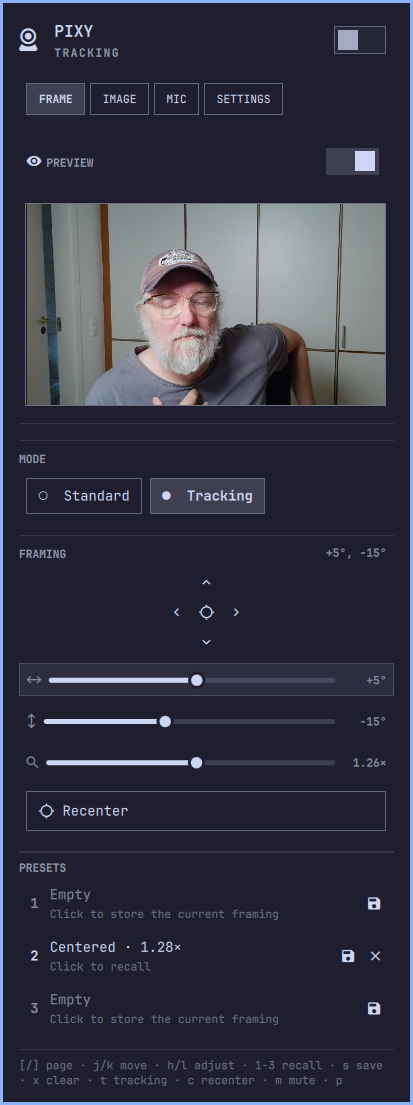Open the IMAGE tab
Image resolution: width=413 pixels, height=1105 pixels.
(119, 99)
